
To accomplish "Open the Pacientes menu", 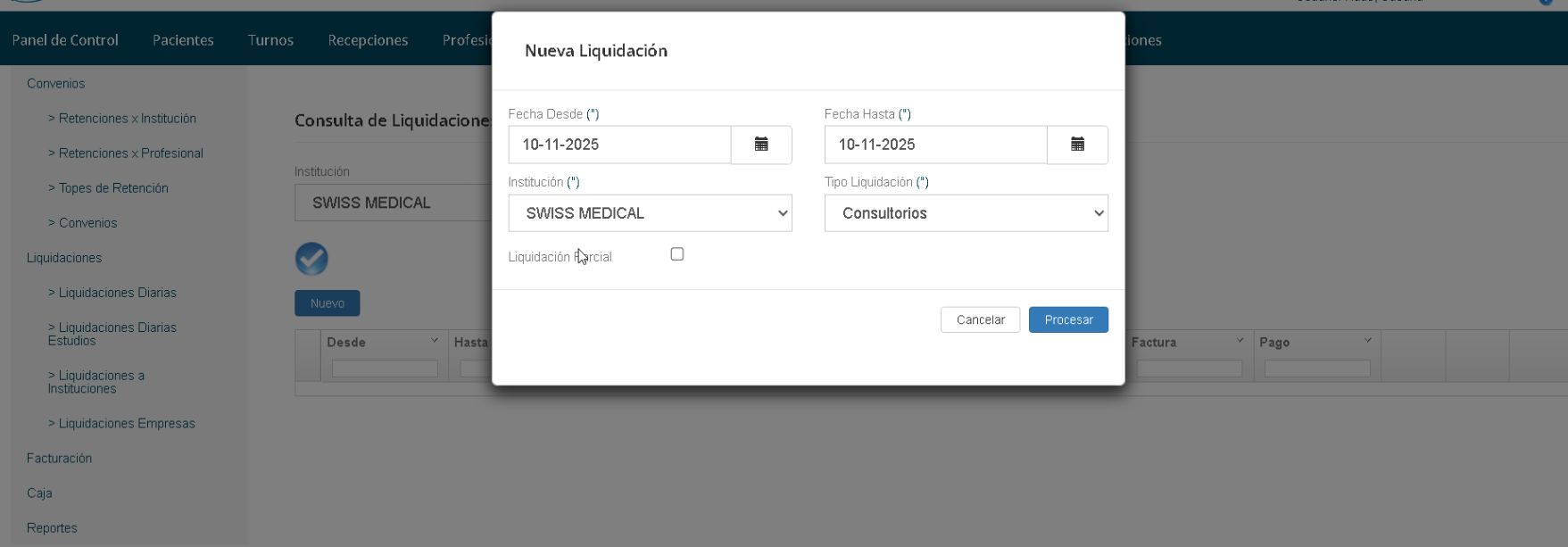I will click(x=183, y=40).
